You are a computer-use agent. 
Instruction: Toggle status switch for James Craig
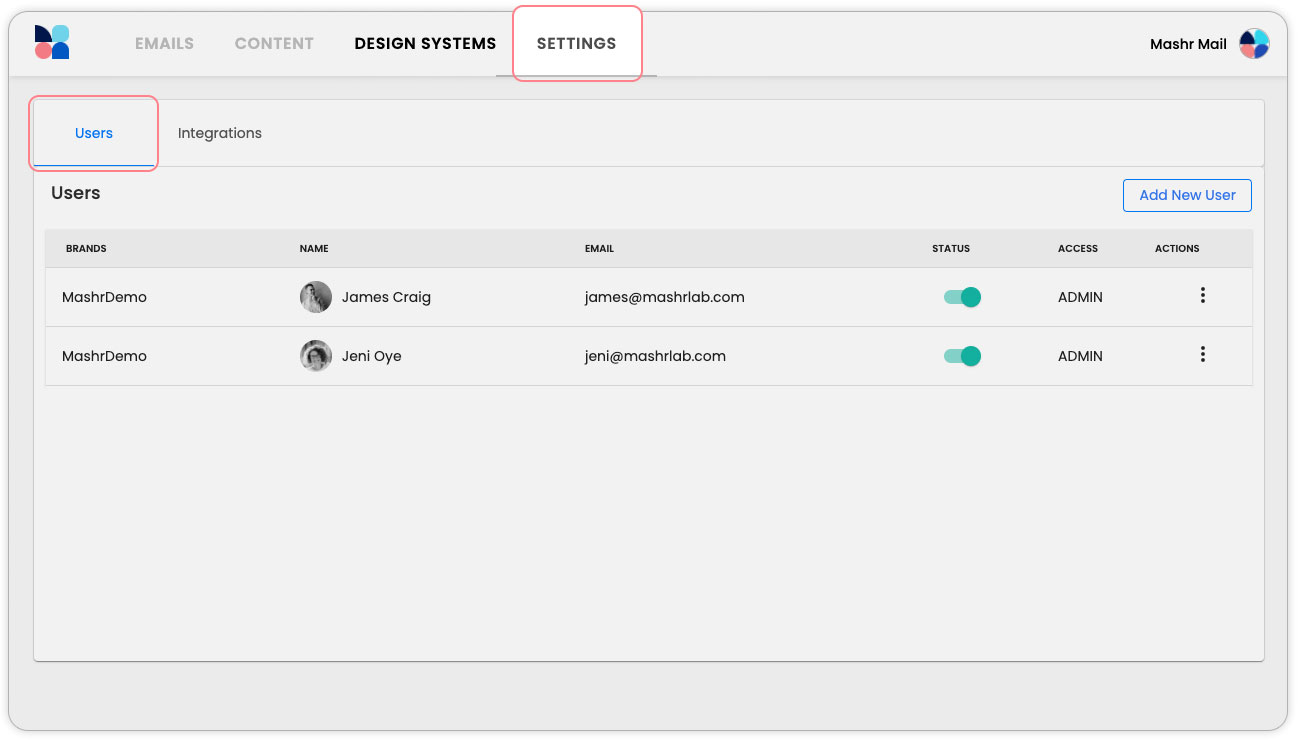(962, 297)
